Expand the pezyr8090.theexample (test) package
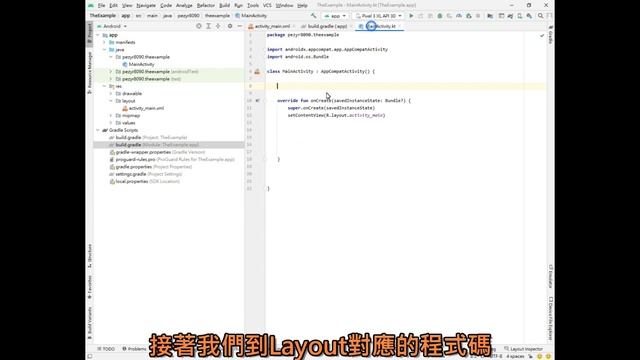This screenshot has width=640, height=360. pyautogui.click(x=111, y=79)
